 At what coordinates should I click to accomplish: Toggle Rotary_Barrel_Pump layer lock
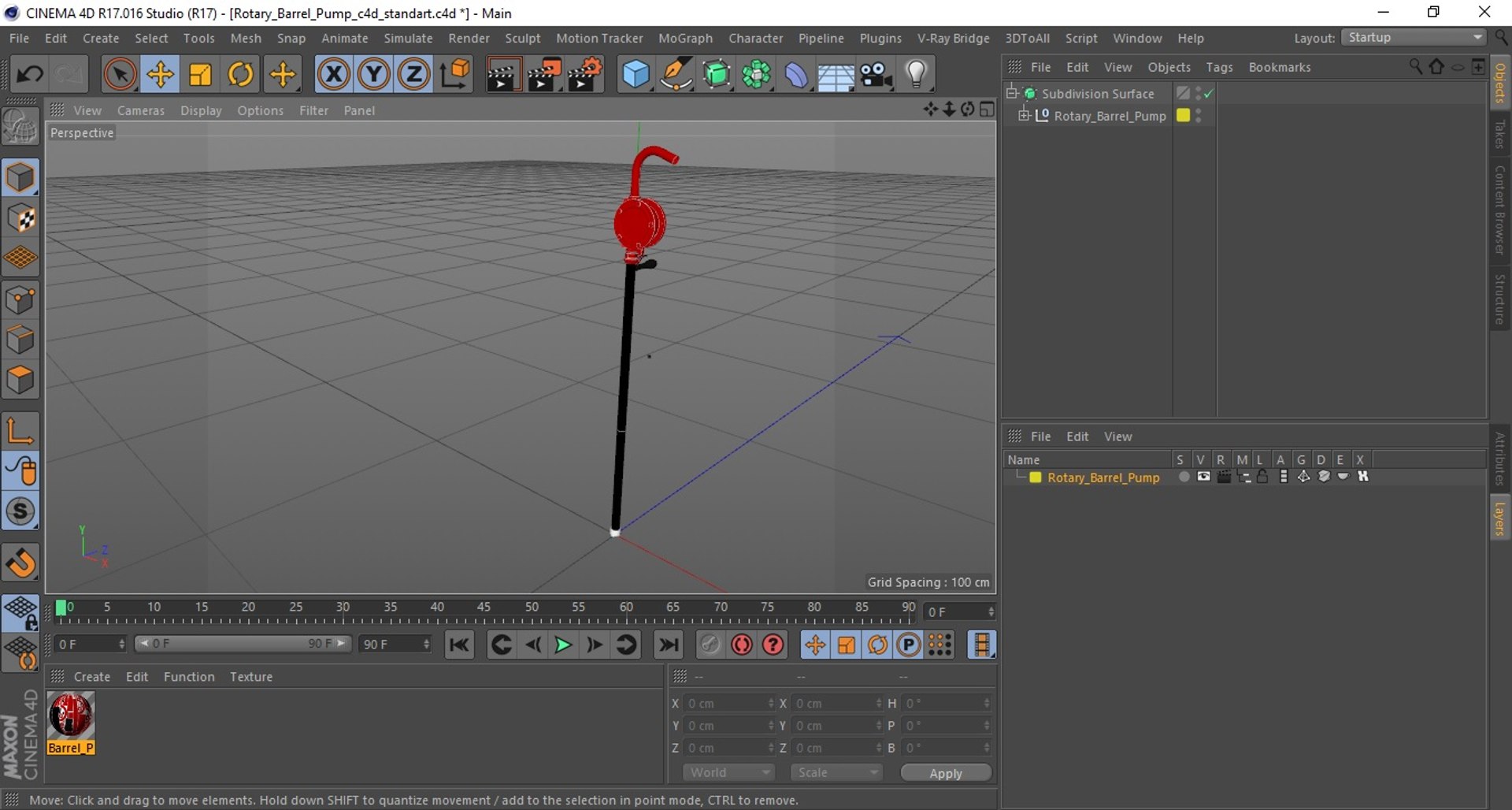[x=1262, y=477]
